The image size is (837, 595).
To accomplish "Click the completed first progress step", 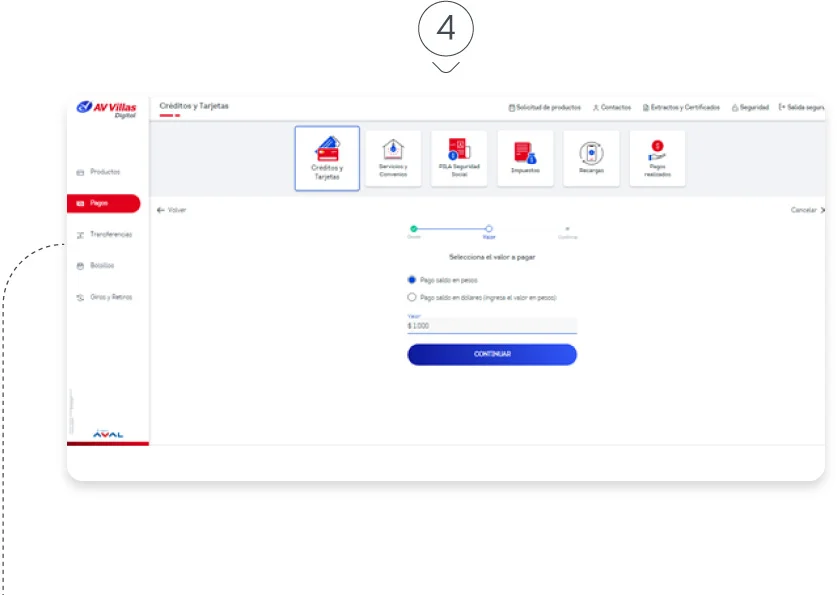I will coord(414,229).
